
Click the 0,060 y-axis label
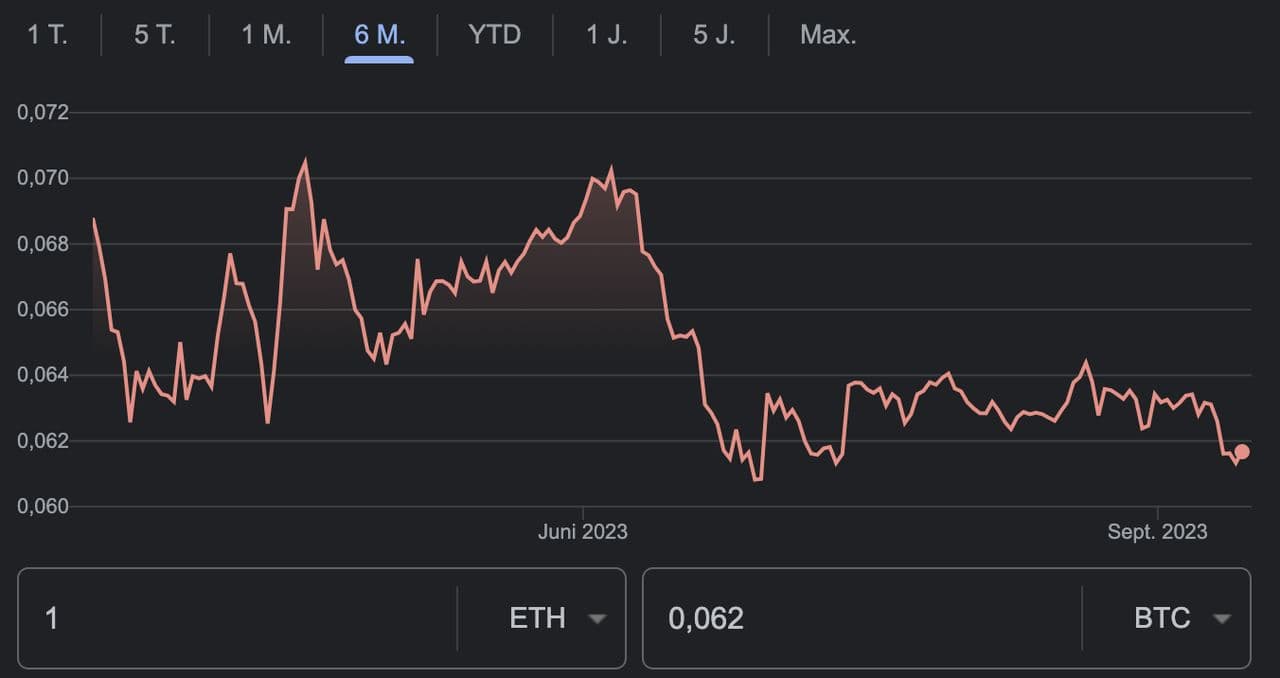(x=43, y=507)
